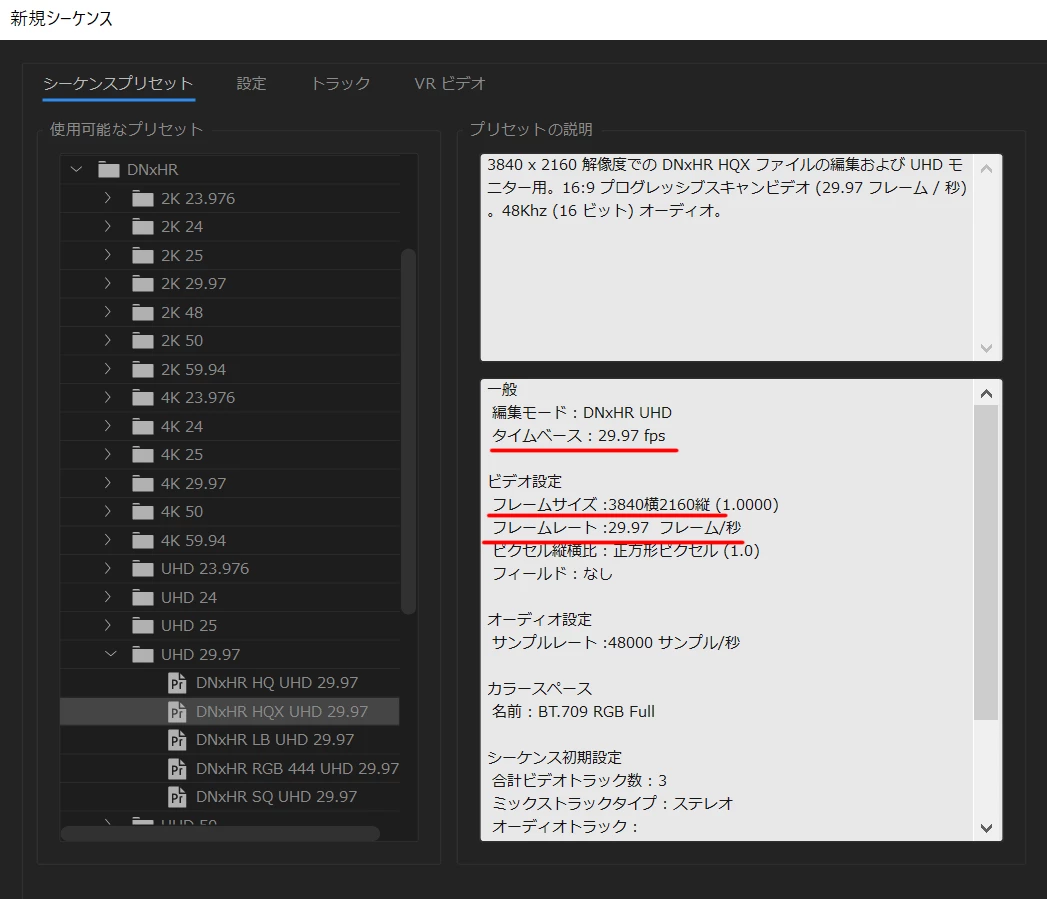Screen dimensions: 1047x899
Task: Click the settings summary scrollbar thumb
Action: click(986, 562)
